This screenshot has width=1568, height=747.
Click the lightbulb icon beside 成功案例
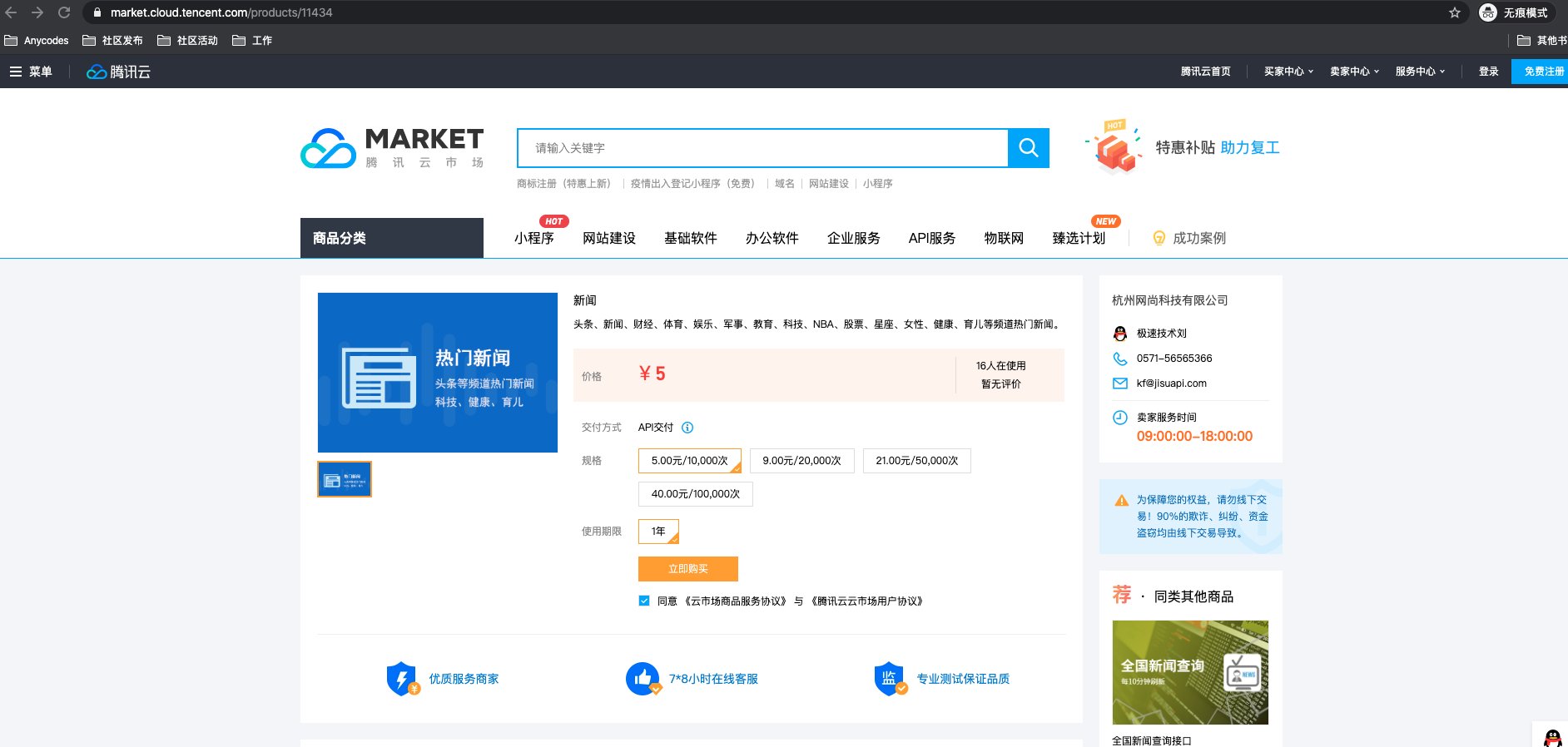[1159, 239]
